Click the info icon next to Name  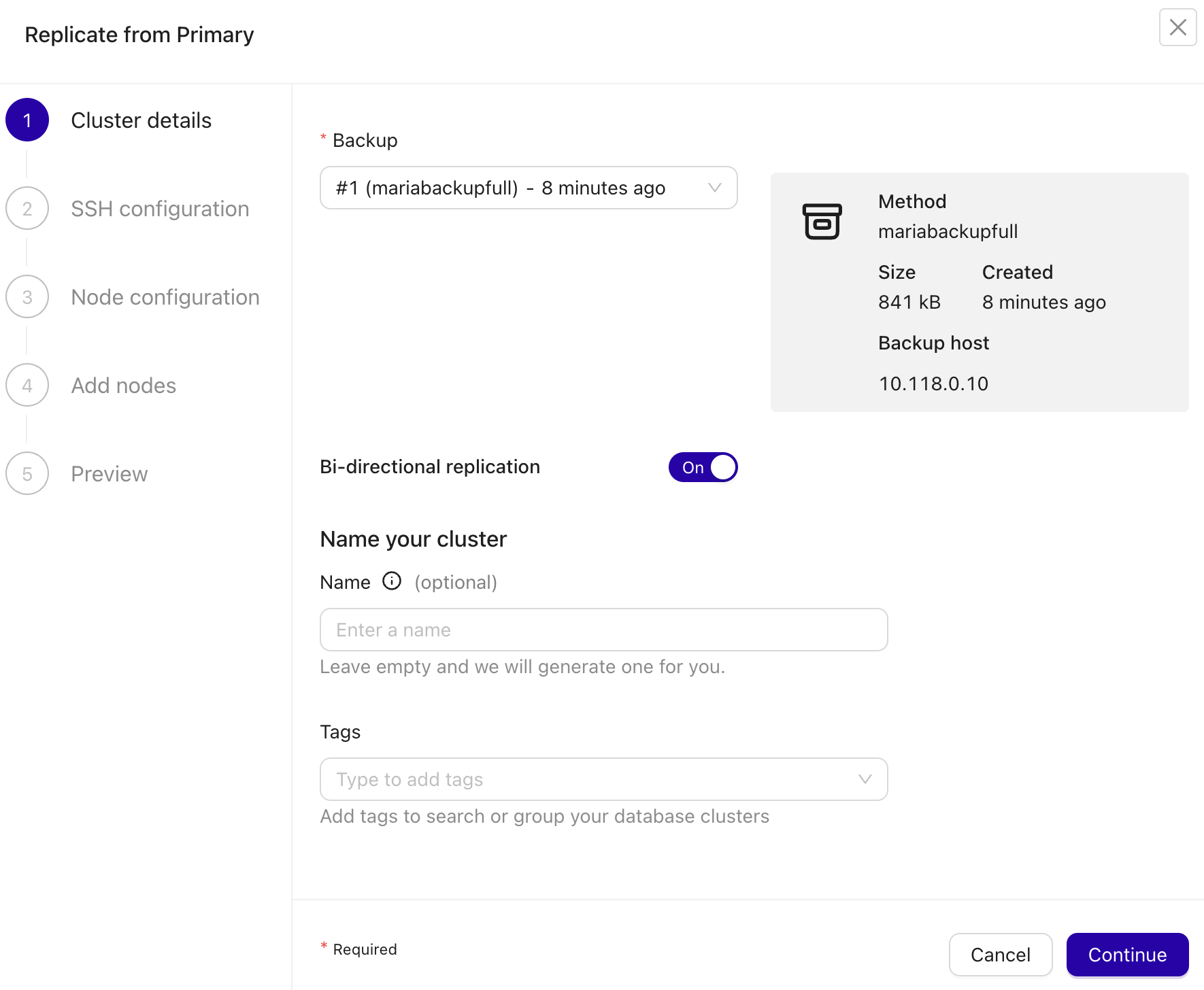pyautogui.click(x=391, y=581)
